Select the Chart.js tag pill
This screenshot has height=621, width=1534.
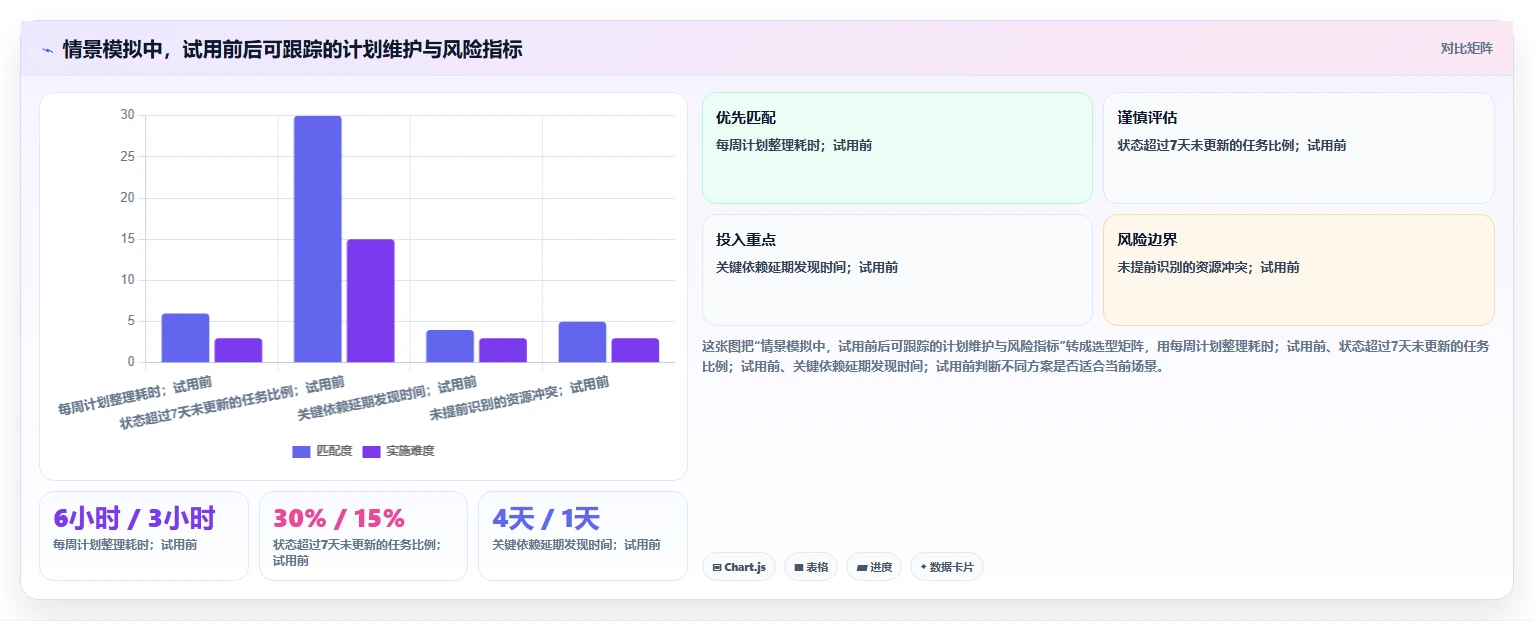pyautogui.click(x=739, y=567)
